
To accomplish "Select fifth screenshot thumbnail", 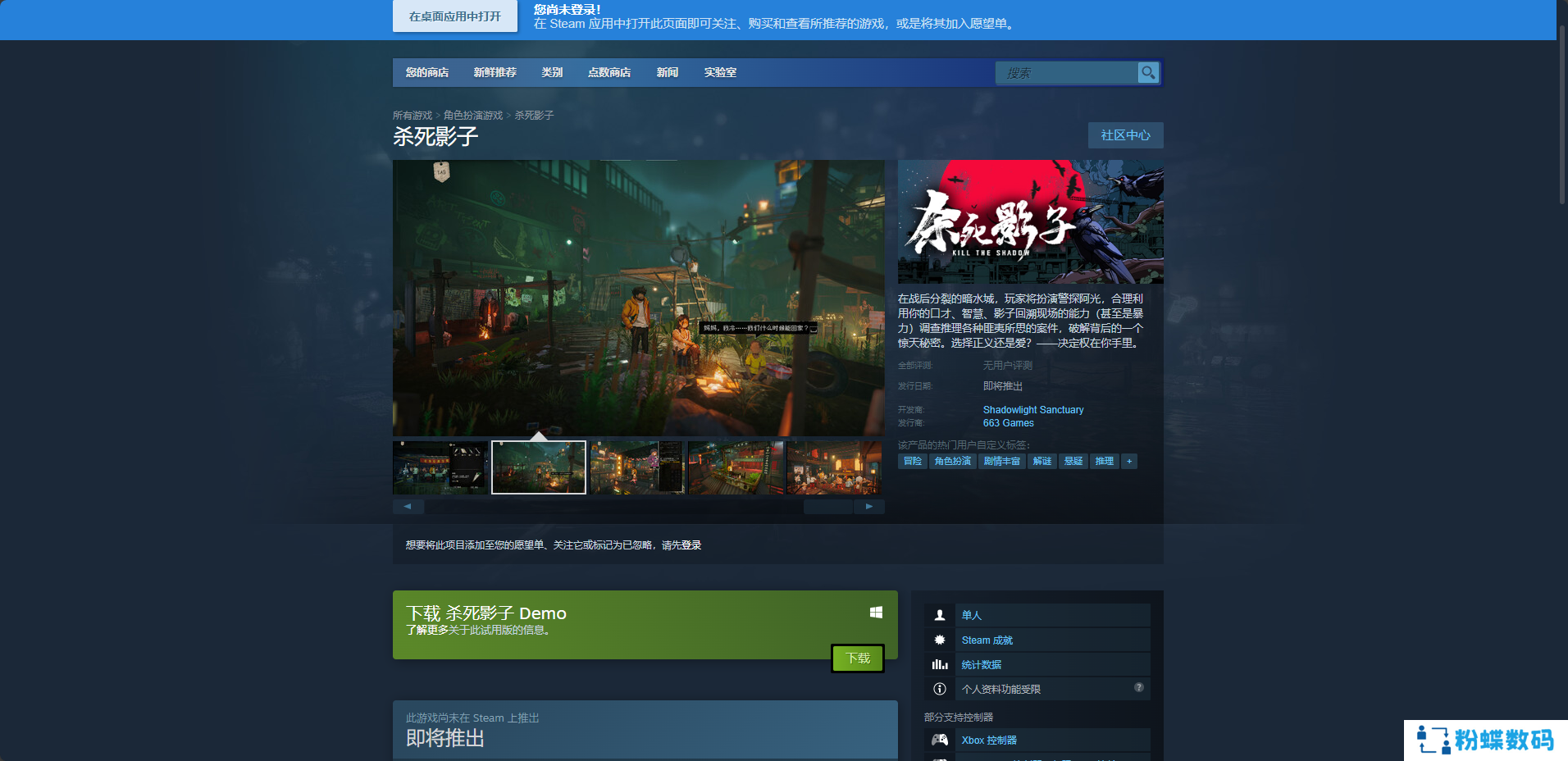I will point(834,467).
